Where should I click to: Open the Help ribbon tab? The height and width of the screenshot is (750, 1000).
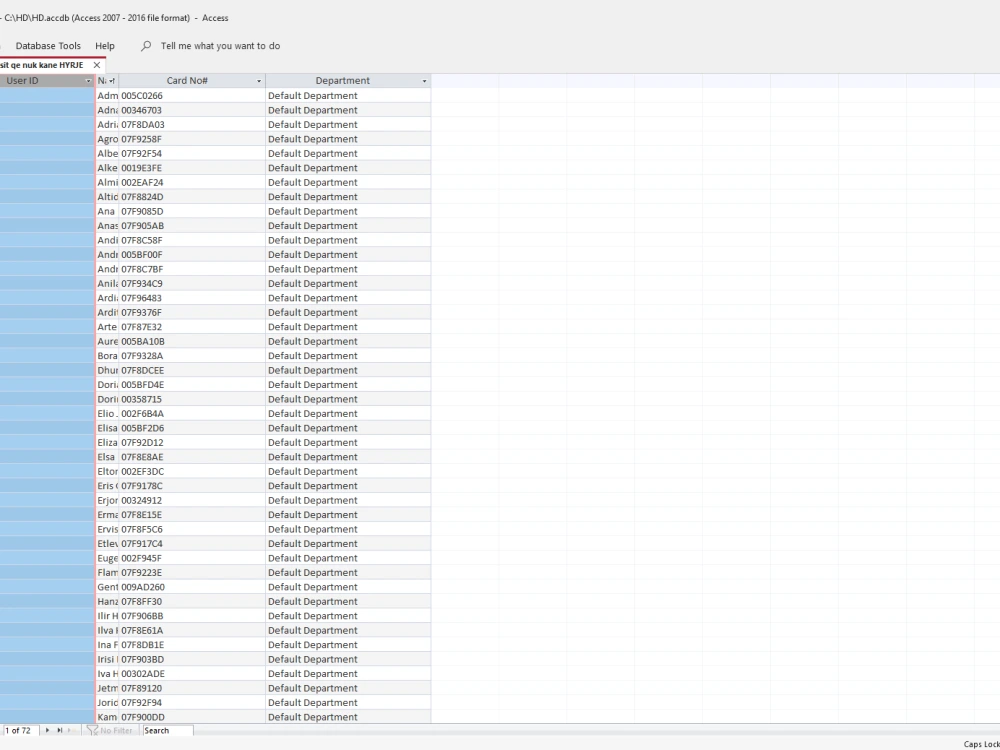[x=105, y=46]
